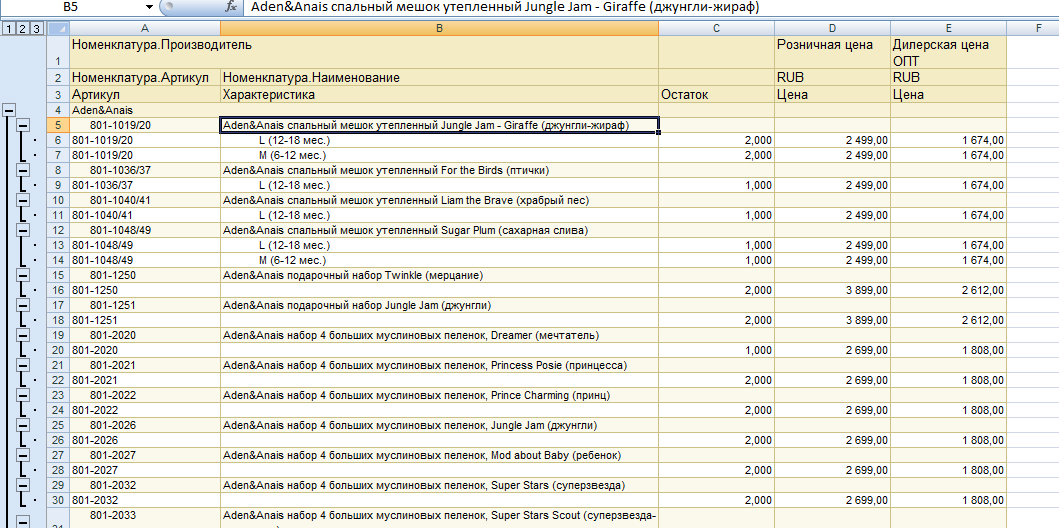This screenshot has height=528, width=1059.
Task: Select cell with For the Birds (птички)
Action: [x=439, y=170]
